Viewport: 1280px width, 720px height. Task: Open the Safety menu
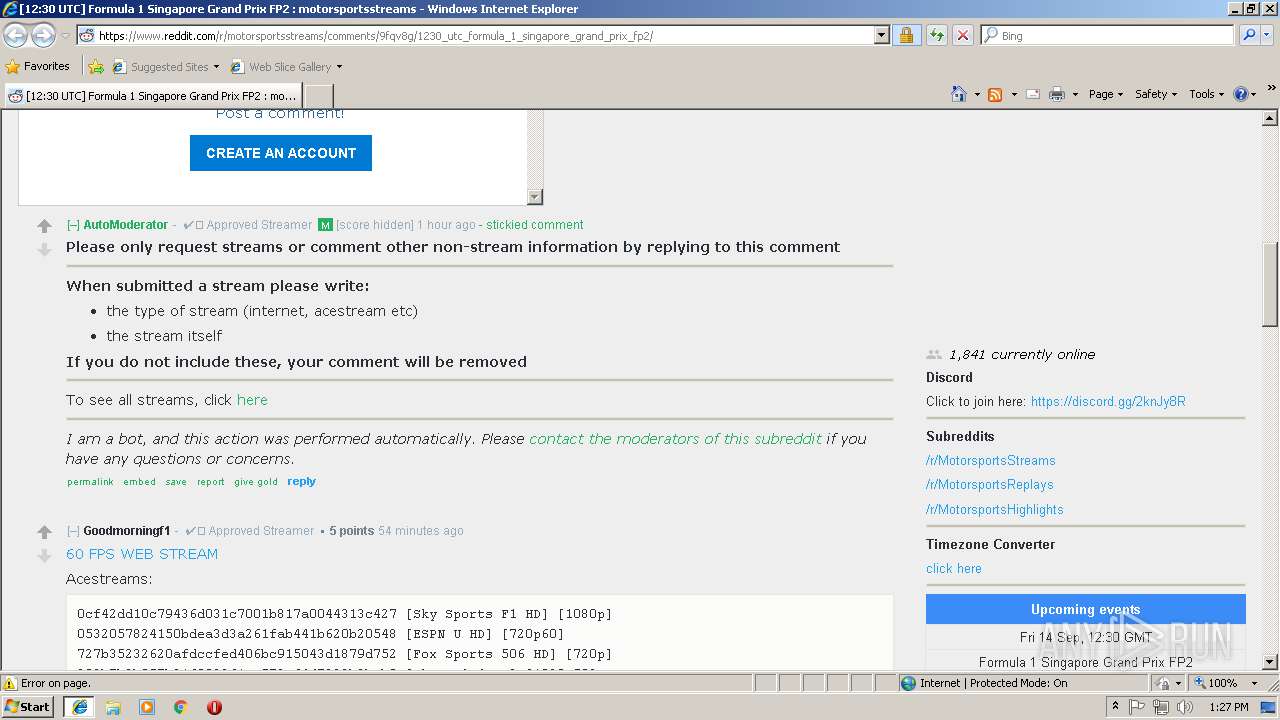[1156, 94]
